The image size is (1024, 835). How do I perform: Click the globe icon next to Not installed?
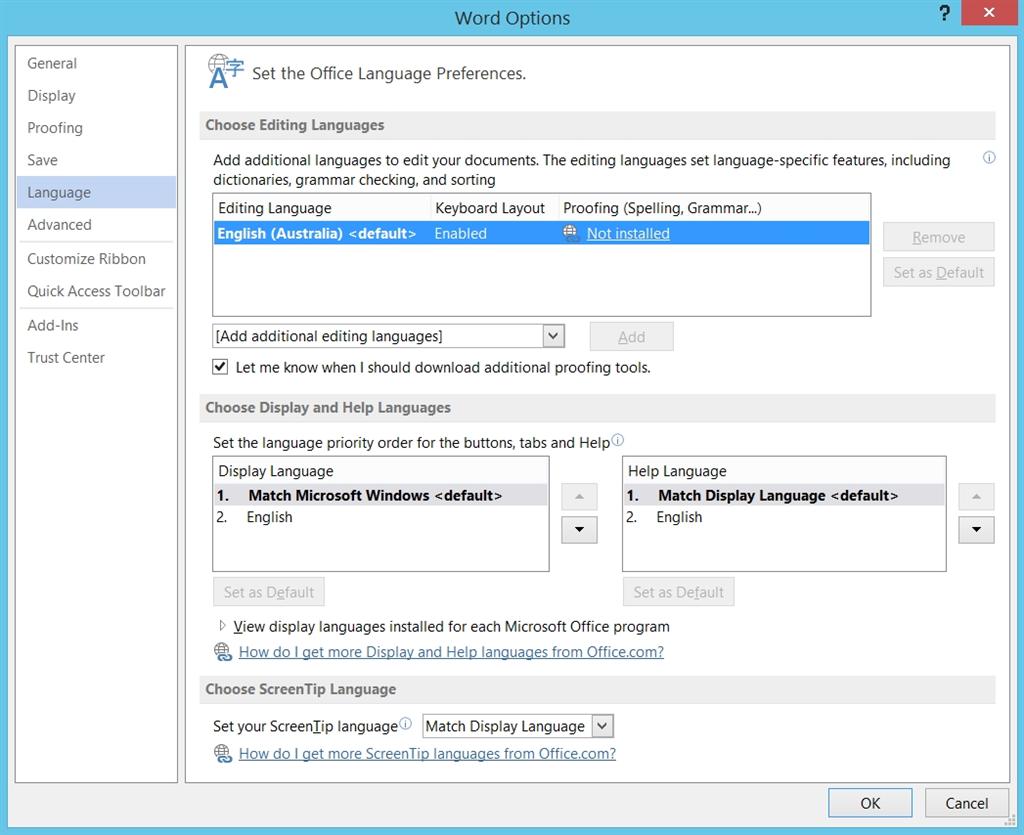tap(571, 233)
